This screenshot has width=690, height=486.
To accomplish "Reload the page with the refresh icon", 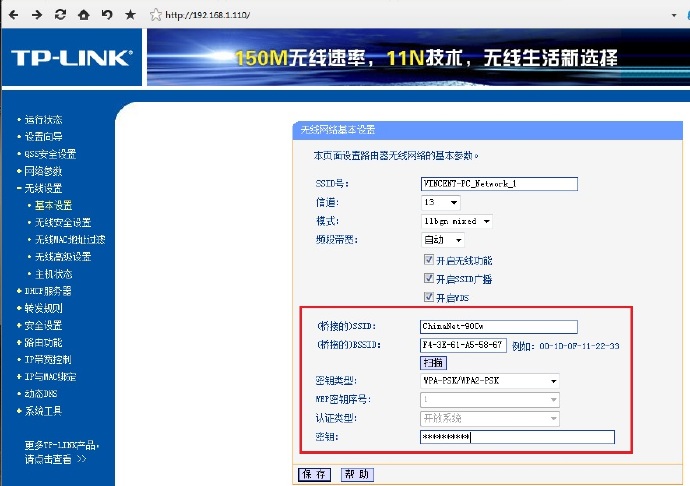I will [60, 15].
